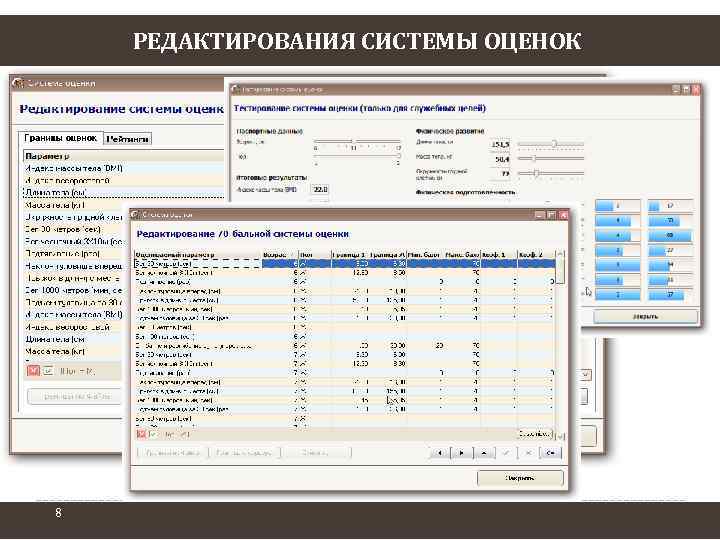
Task: Click the body length field showing 151,5
Action: pyautogui.click(x=500, y=144)
